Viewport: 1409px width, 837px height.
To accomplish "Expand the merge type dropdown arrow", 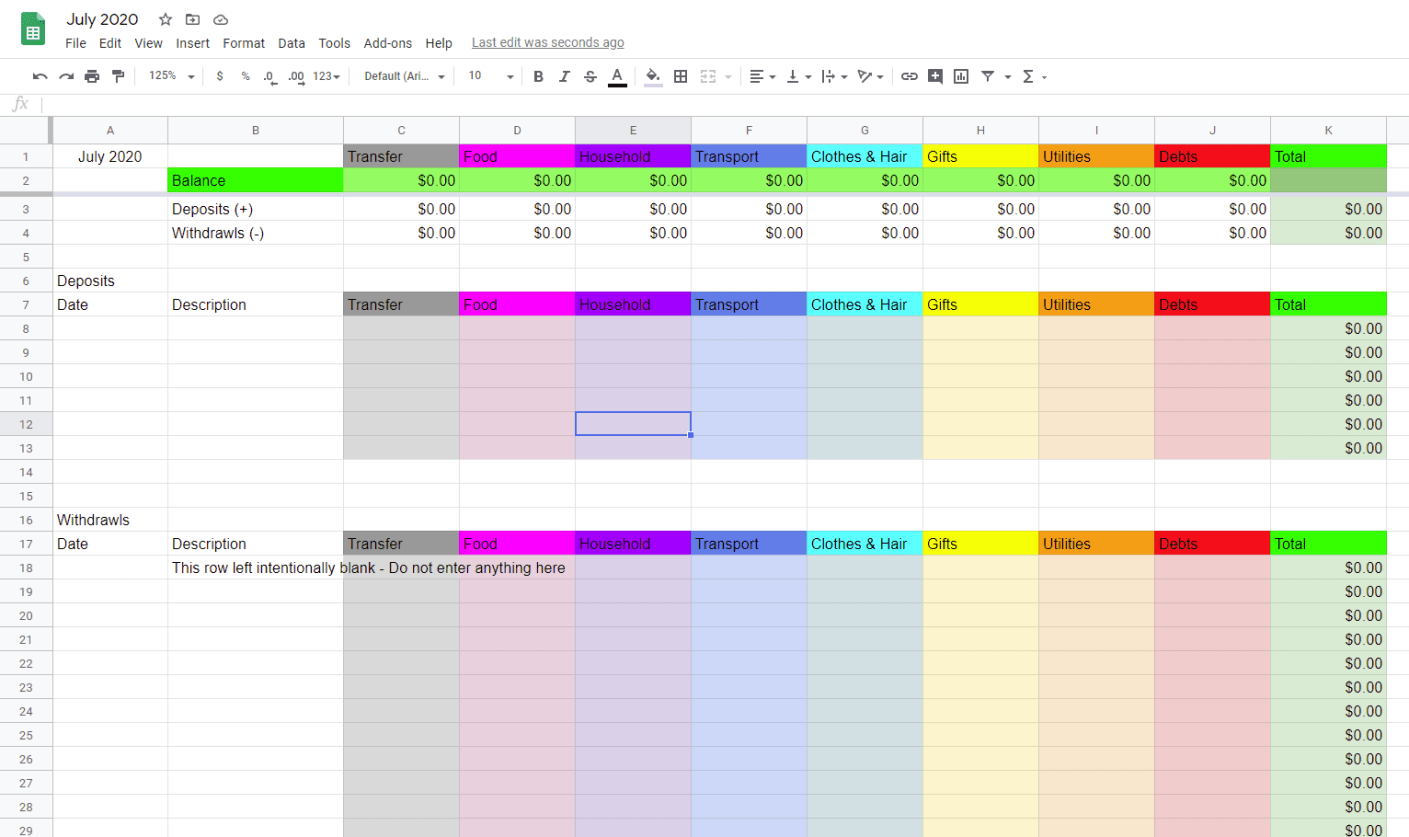I will (728, 76).
